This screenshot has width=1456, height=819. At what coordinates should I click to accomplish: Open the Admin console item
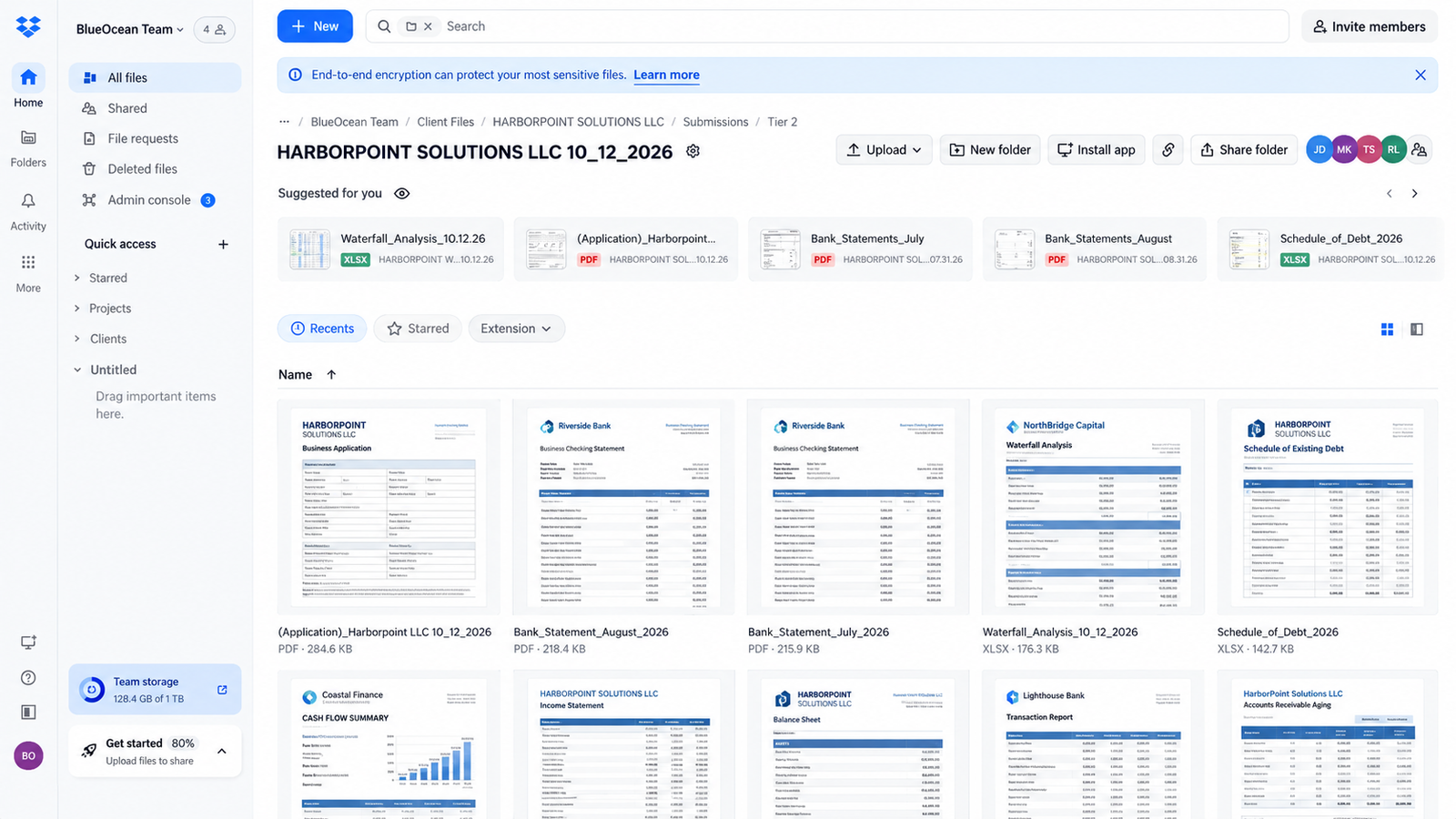(155, 199)
